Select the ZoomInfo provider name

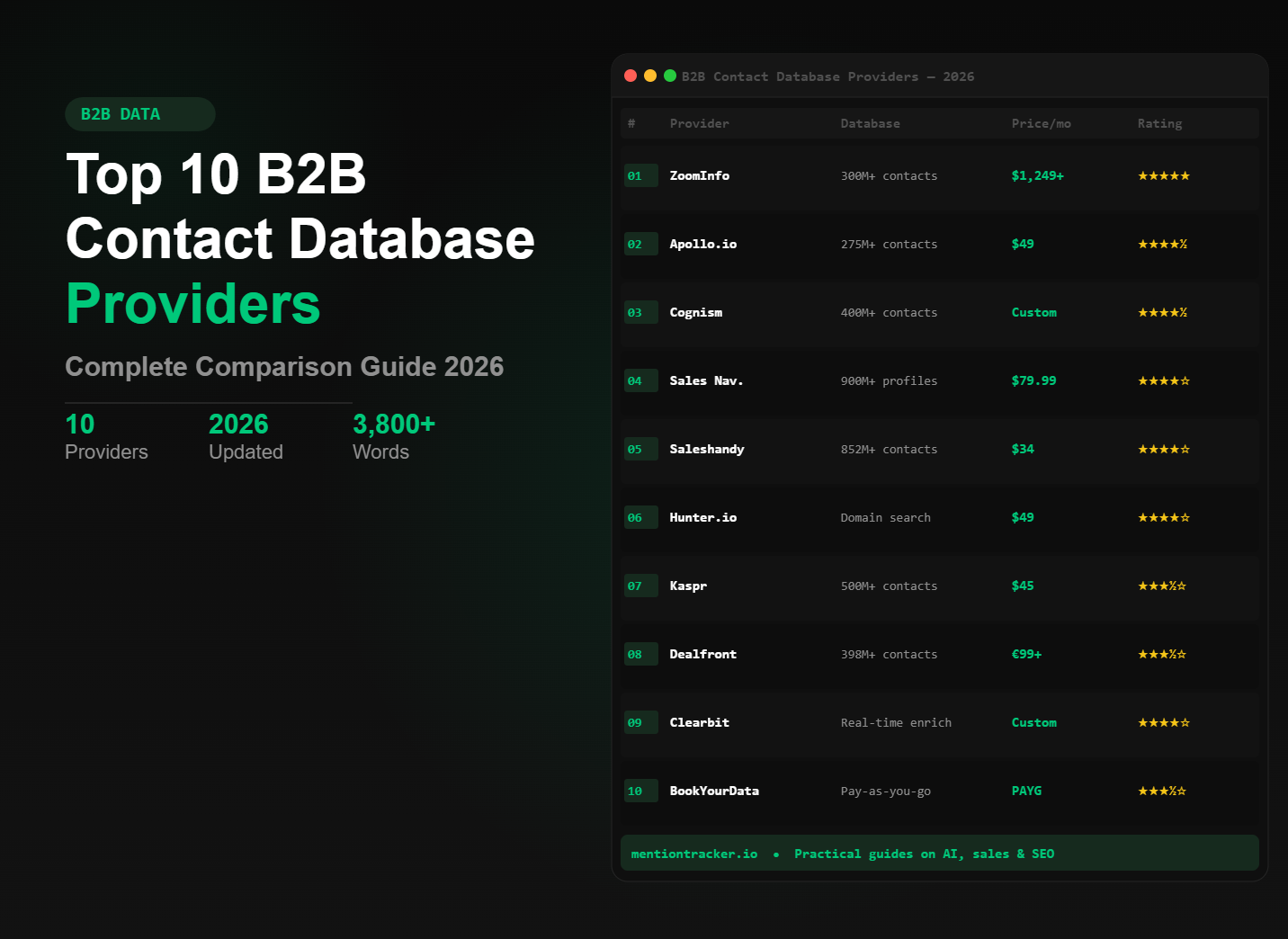point(700,176)
